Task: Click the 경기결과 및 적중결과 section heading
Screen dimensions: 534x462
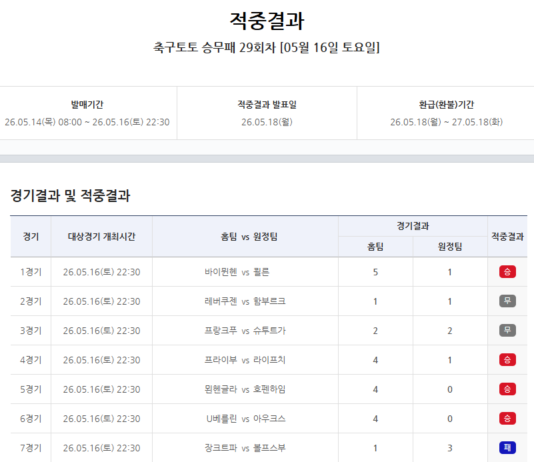Action: [70, 196]
